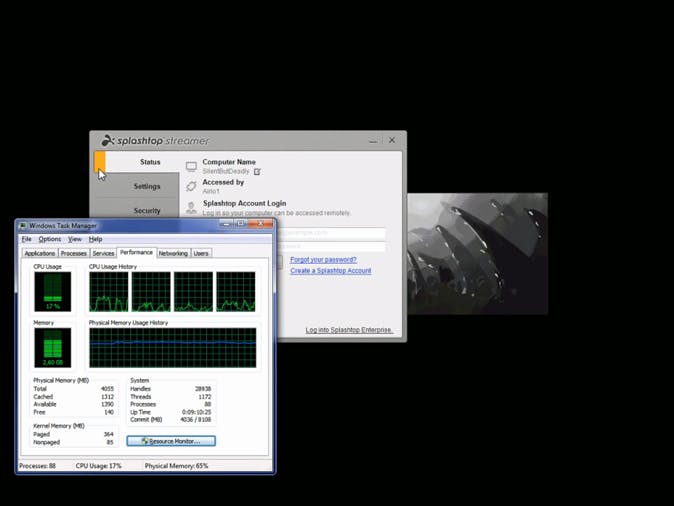Open the File menu in Task Manager

point(27,239)
